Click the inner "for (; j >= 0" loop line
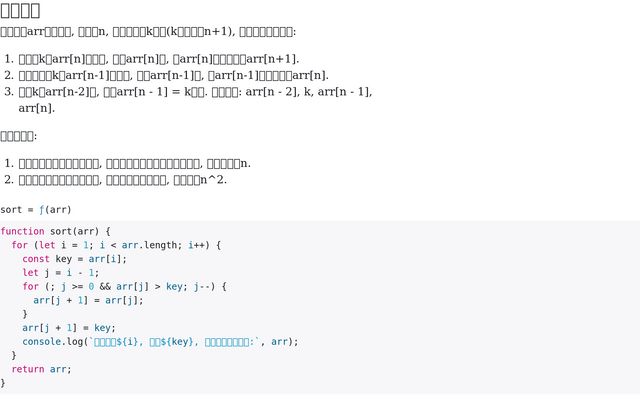This screenshot has height=400, width=640. click(125, 286)
